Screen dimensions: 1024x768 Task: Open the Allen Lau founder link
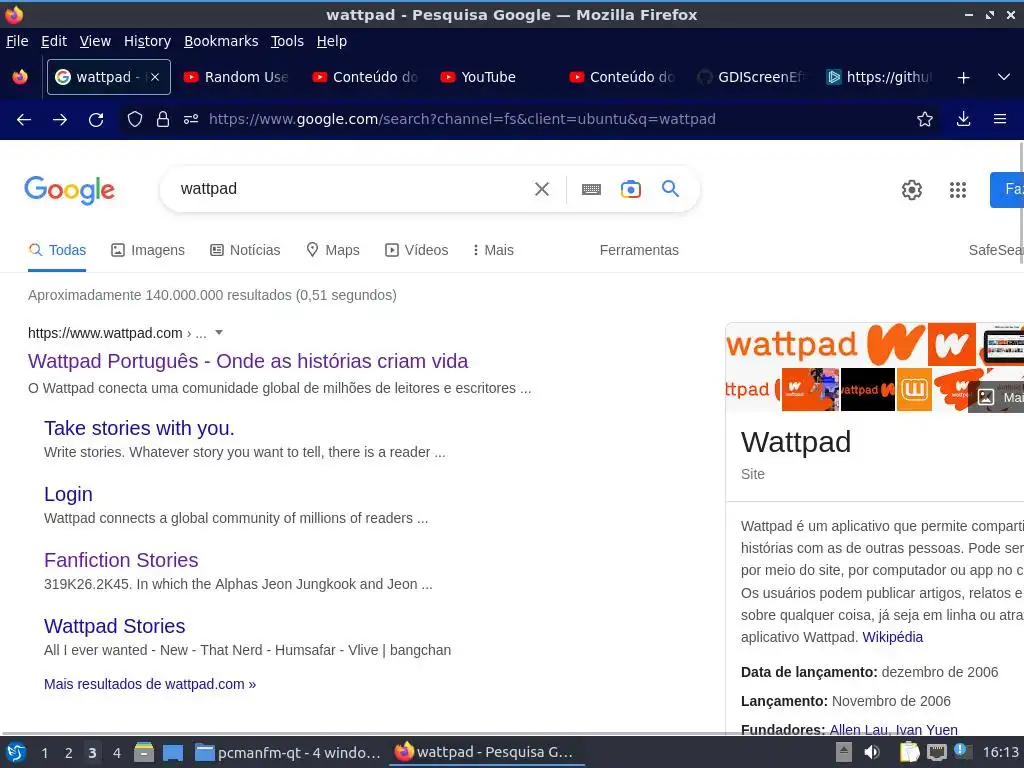pyautogui.click(x=857, y=729)
